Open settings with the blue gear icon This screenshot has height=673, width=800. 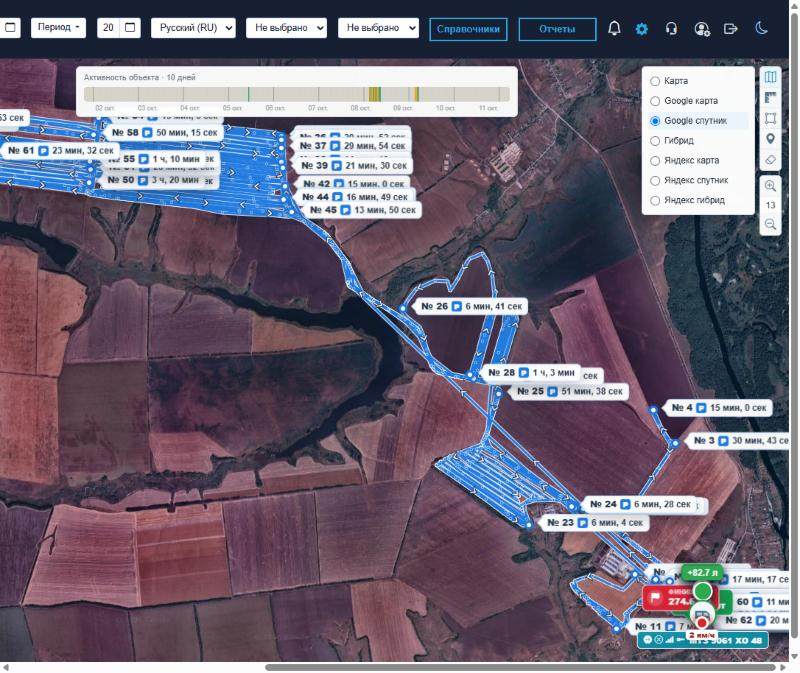tap(642, 29)
